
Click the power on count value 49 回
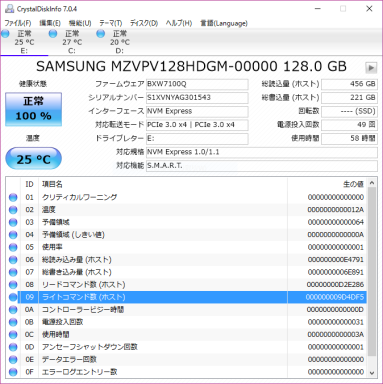[x=349, y=125]
